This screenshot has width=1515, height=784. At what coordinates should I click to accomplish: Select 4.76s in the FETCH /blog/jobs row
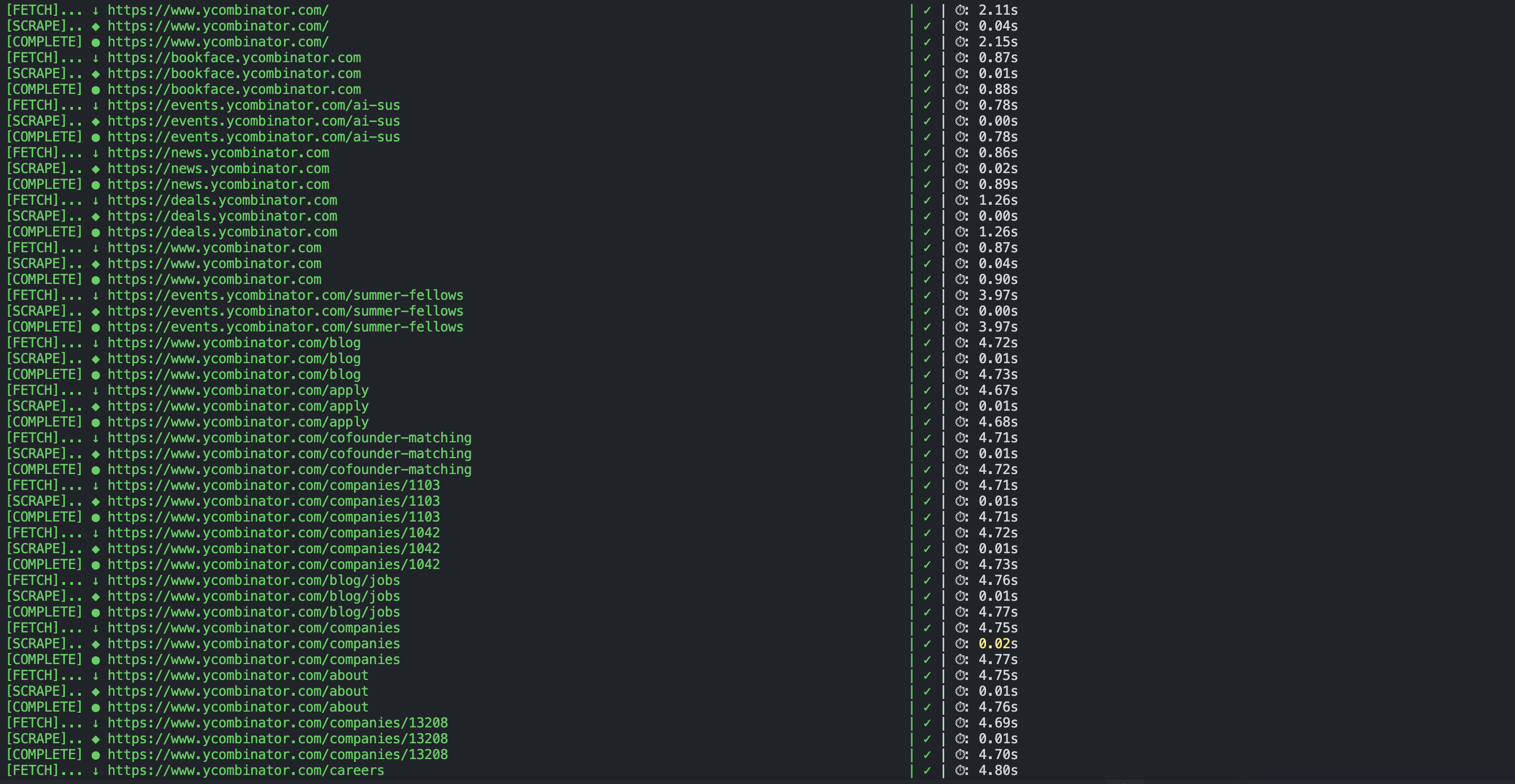pyautogui.click(x=998, y=580)
